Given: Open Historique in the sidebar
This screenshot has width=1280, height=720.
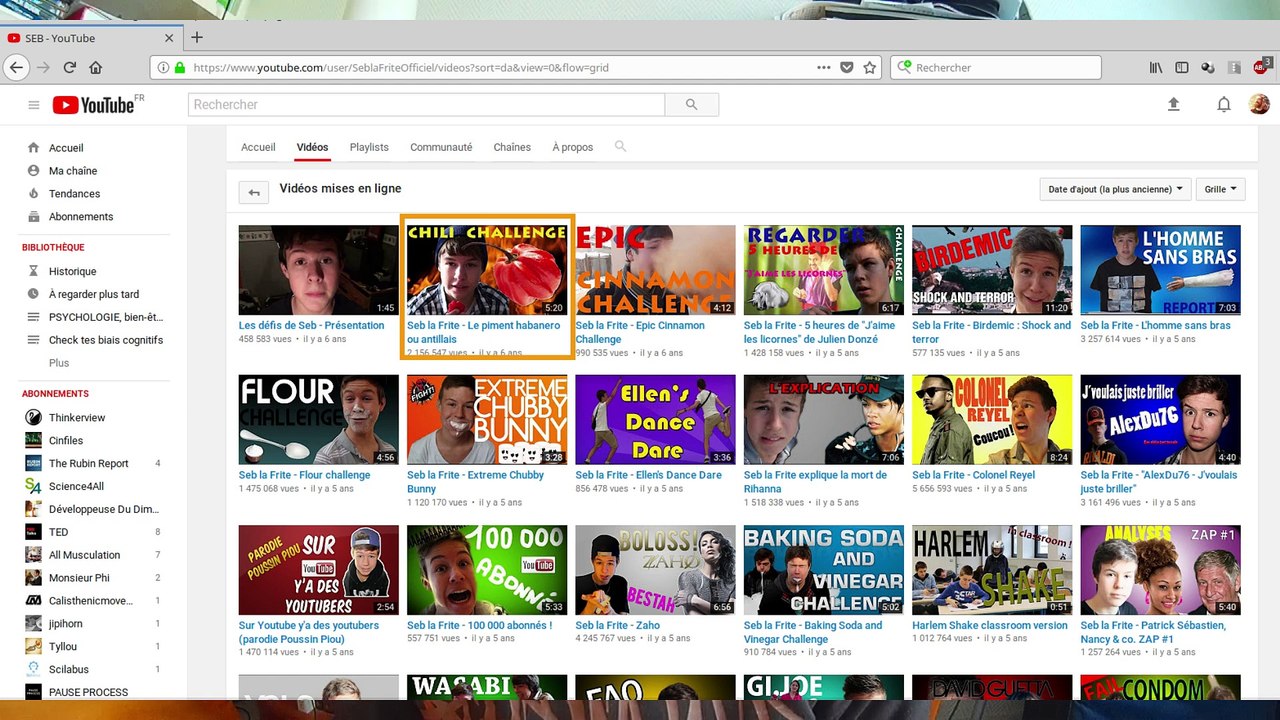Looking at the screenshot, I should (x=72, y=272).
